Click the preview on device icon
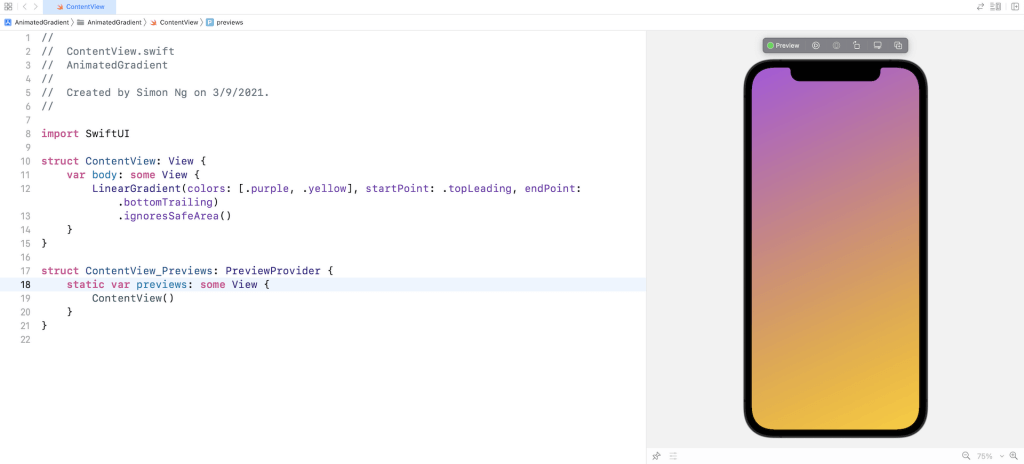Screen dimensions: 1024x464 coord(877,46)
